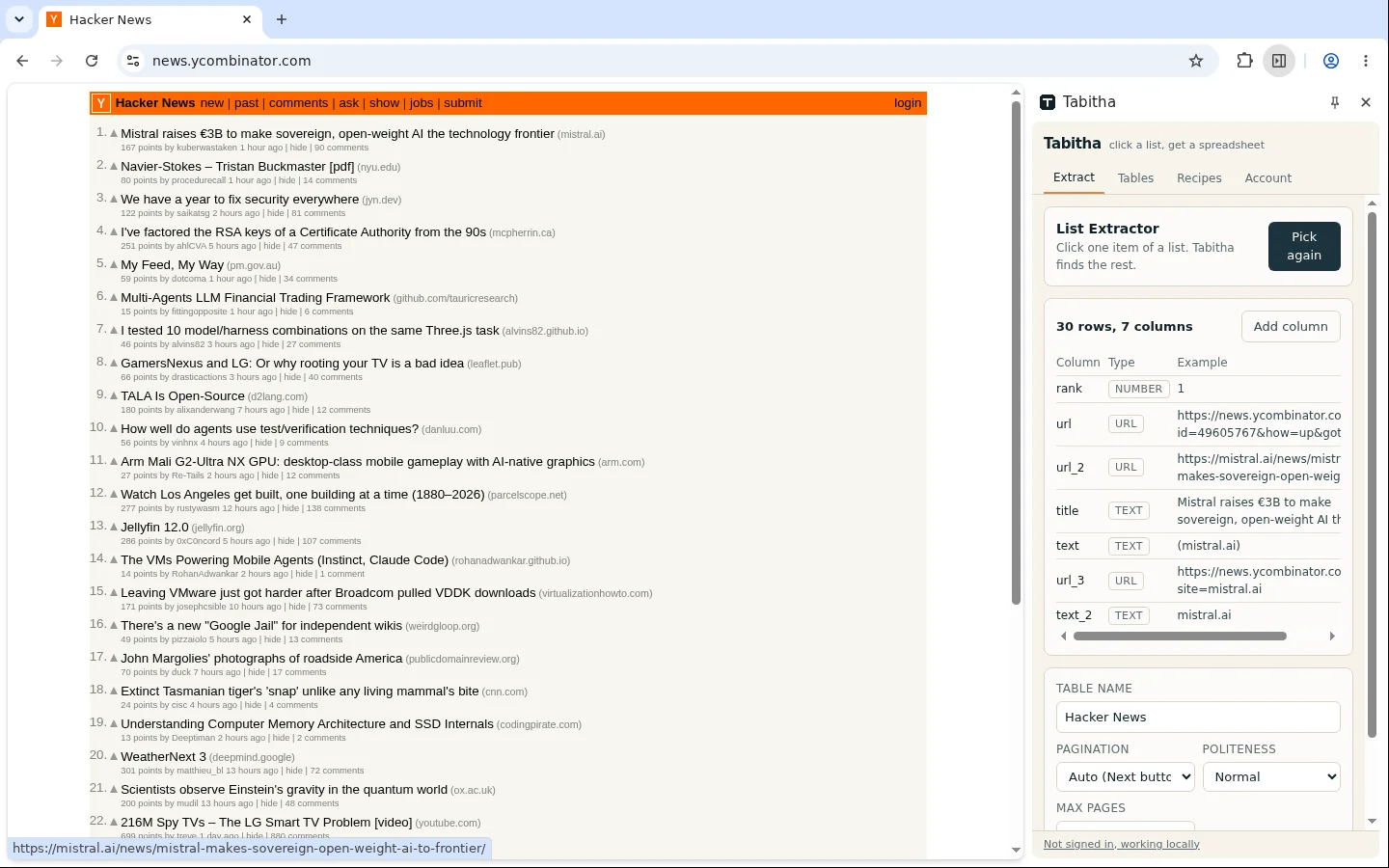
Task: Open a new browser tab
Action: [282, 19]
